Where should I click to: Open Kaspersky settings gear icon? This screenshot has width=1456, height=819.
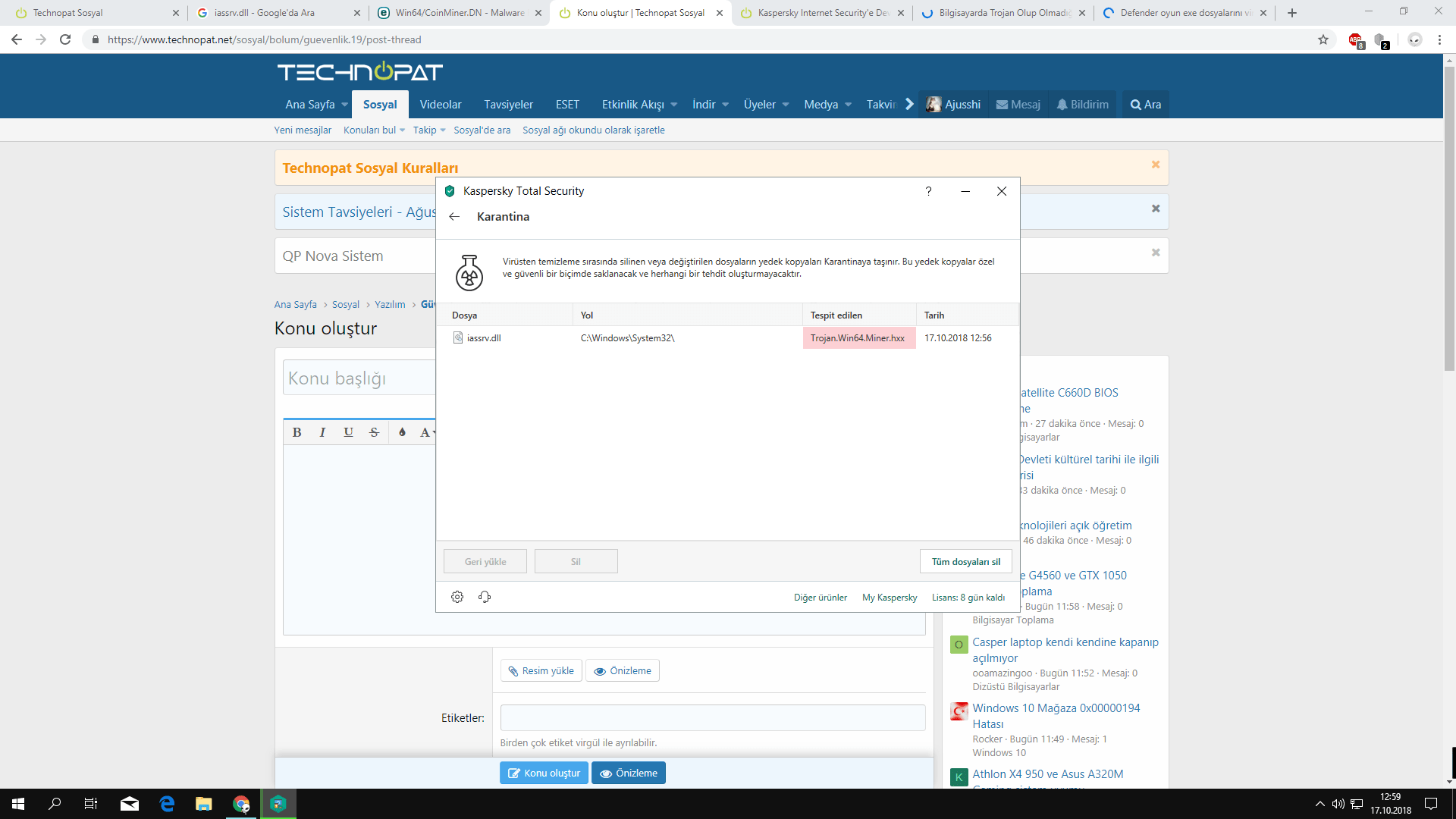457,597
